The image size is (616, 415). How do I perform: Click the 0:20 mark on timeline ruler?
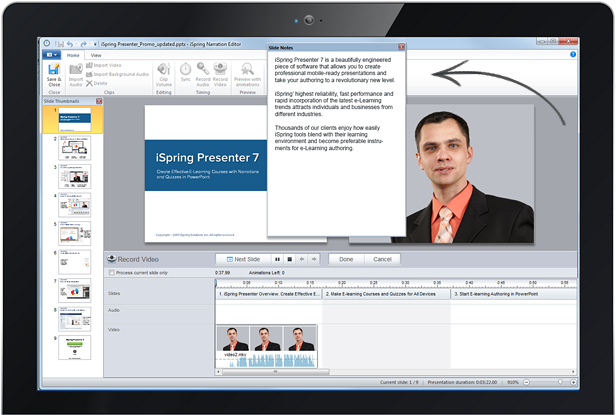(342, 283)
